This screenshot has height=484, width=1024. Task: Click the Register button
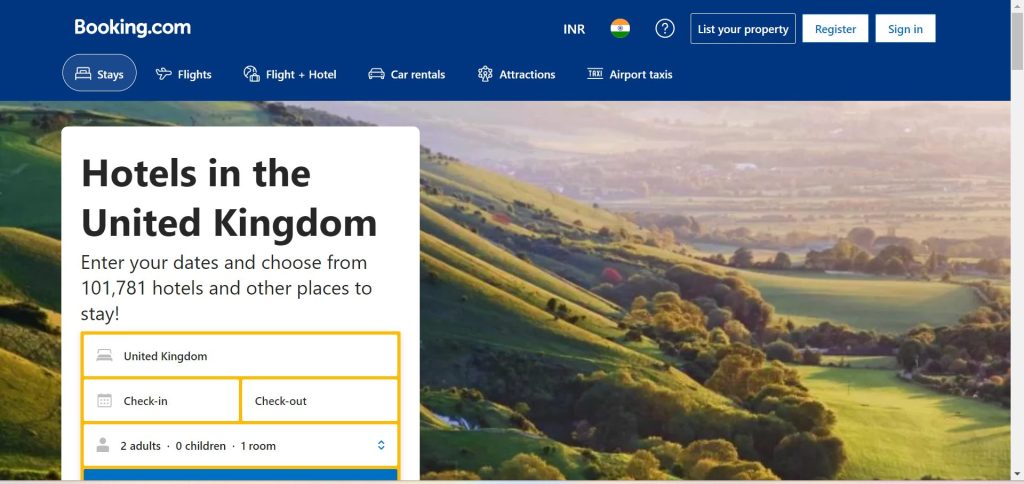pos(835,29)
